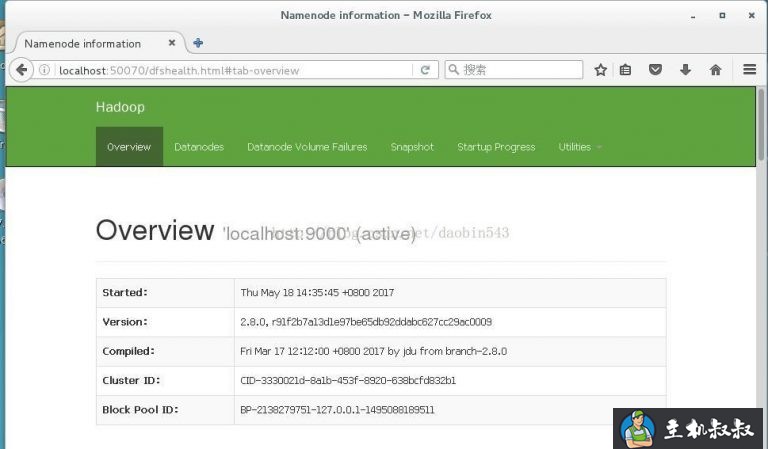
Task: Show site information via the info icon
Action: point(45,70)
